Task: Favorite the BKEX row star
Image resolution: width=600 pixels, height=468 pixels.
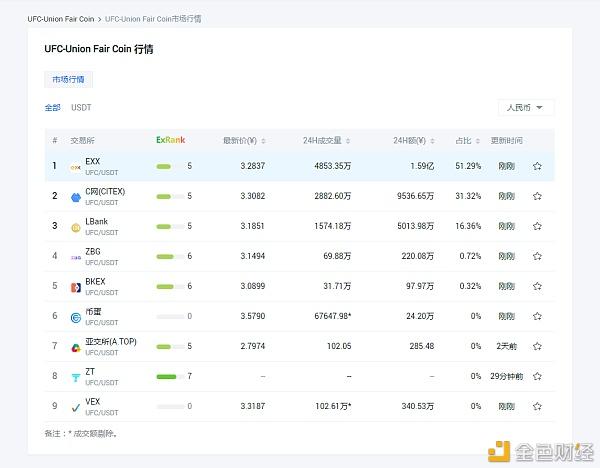Action: (x=537, y=286)
